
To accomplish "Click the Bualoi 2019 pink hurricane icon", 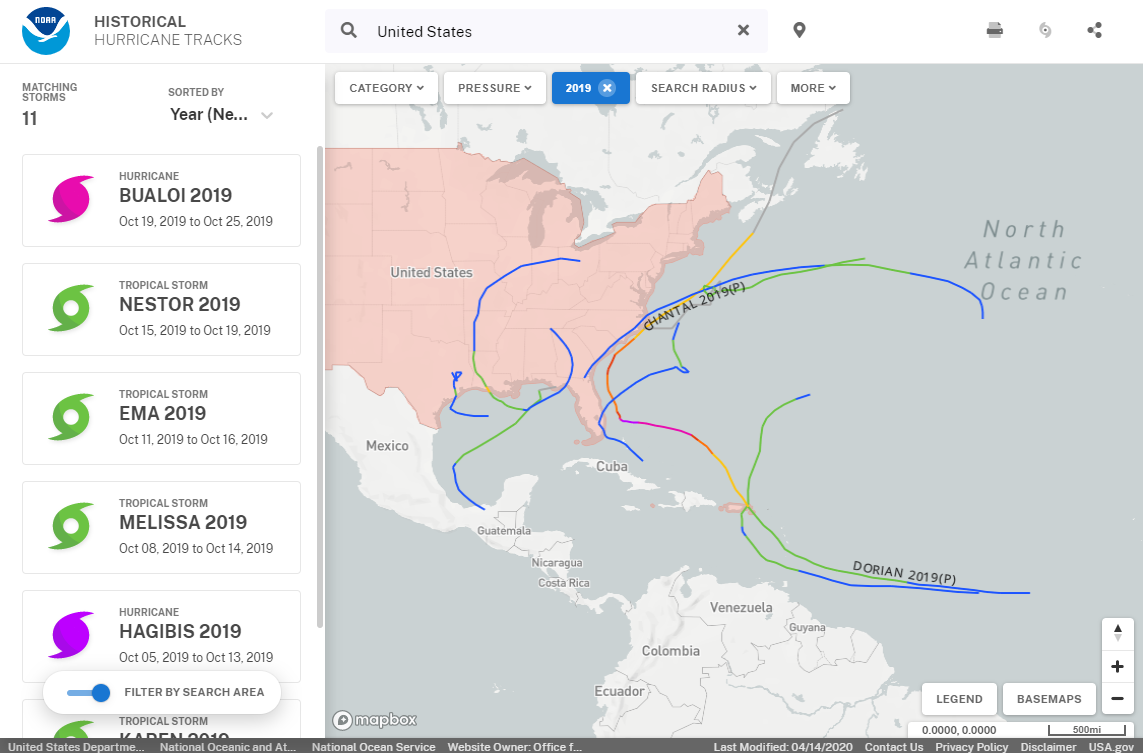I will pyautogui.click(x=71, y=199).
